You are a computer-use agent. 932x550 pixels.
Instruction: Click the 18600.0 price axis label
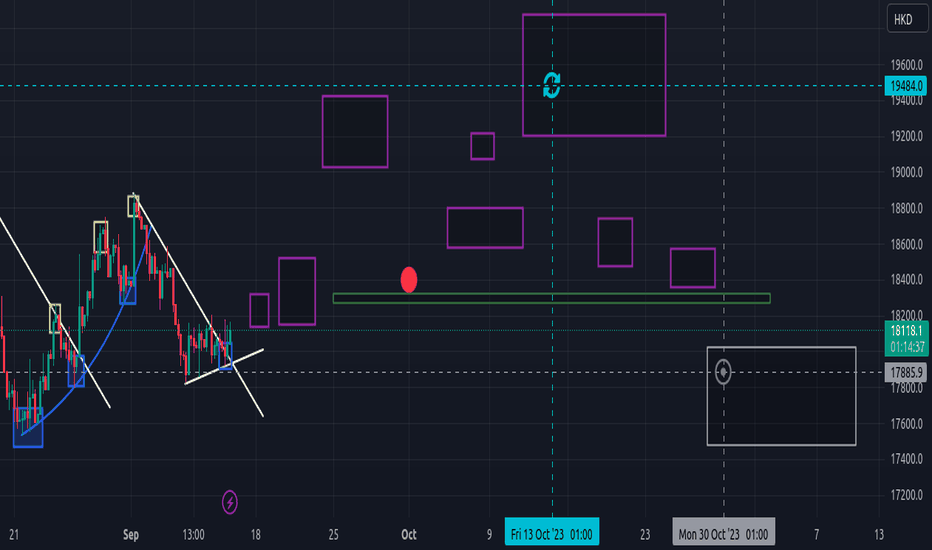point(906,244)
